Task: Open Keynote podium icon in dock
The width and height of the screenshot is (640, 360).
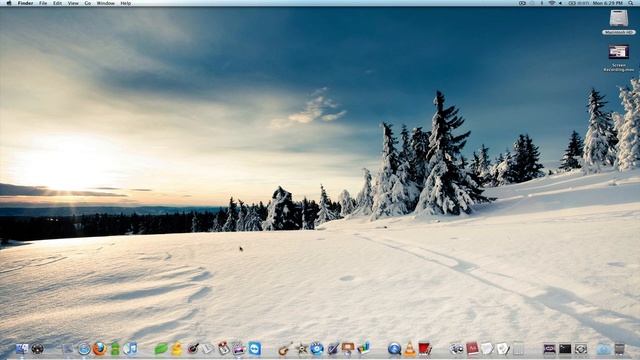Action: pos(348,349)
